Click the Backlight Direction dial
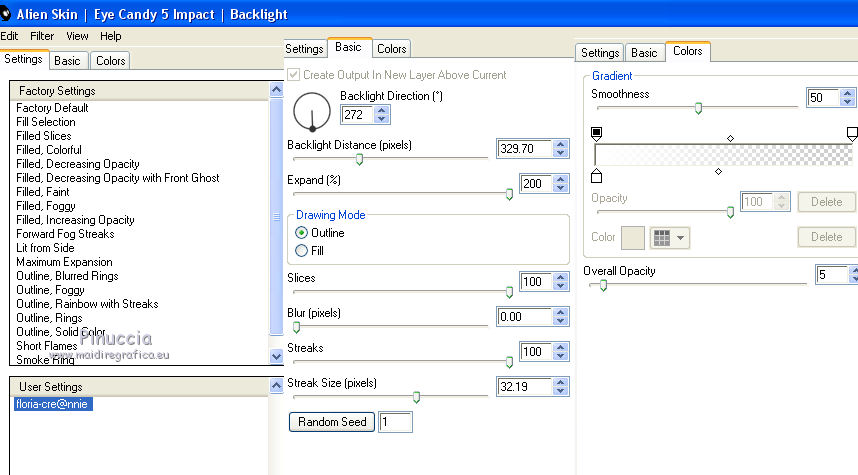Viewport: 858px width, 475px height. pyautogui.click(x=312, y=112)
